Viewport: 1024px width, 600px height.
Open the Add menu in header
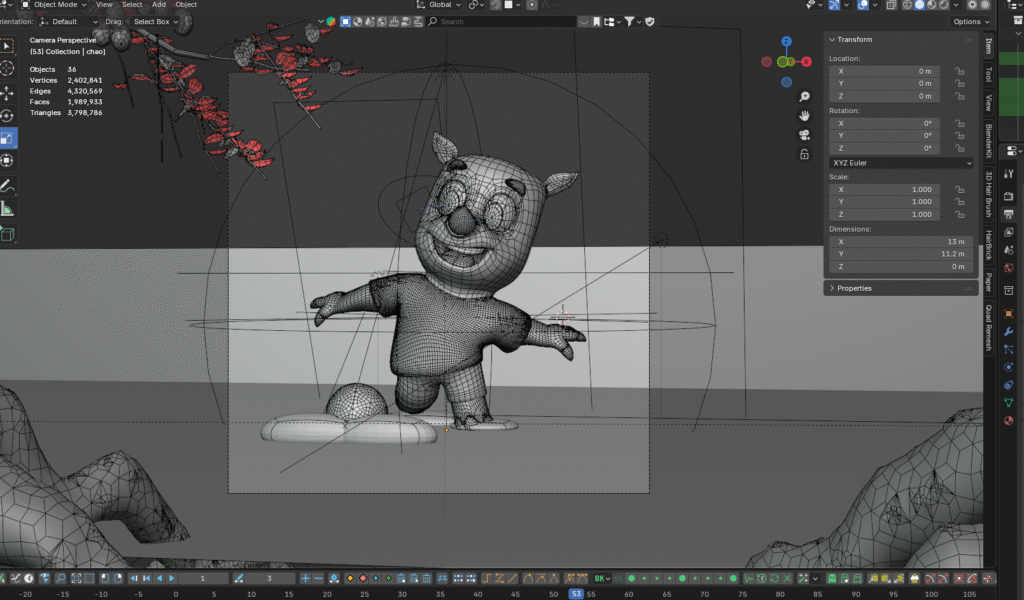[159, 5]
